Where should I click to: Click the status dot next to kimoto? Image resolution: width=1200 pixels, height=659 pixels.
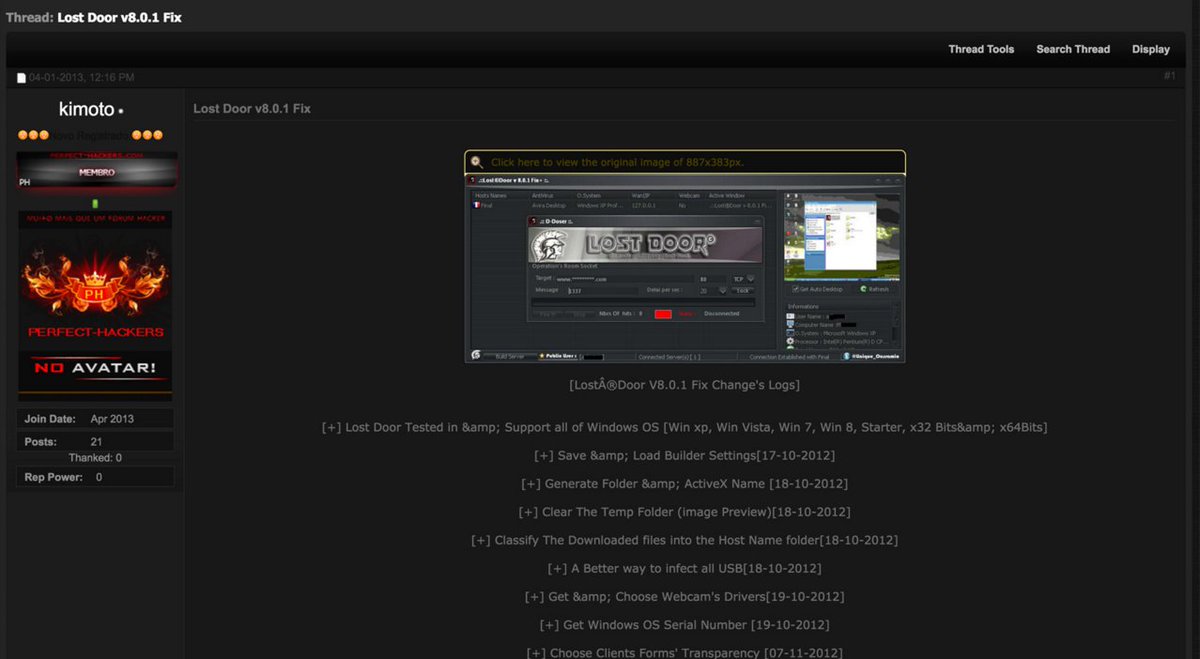(x=121, y=111)
